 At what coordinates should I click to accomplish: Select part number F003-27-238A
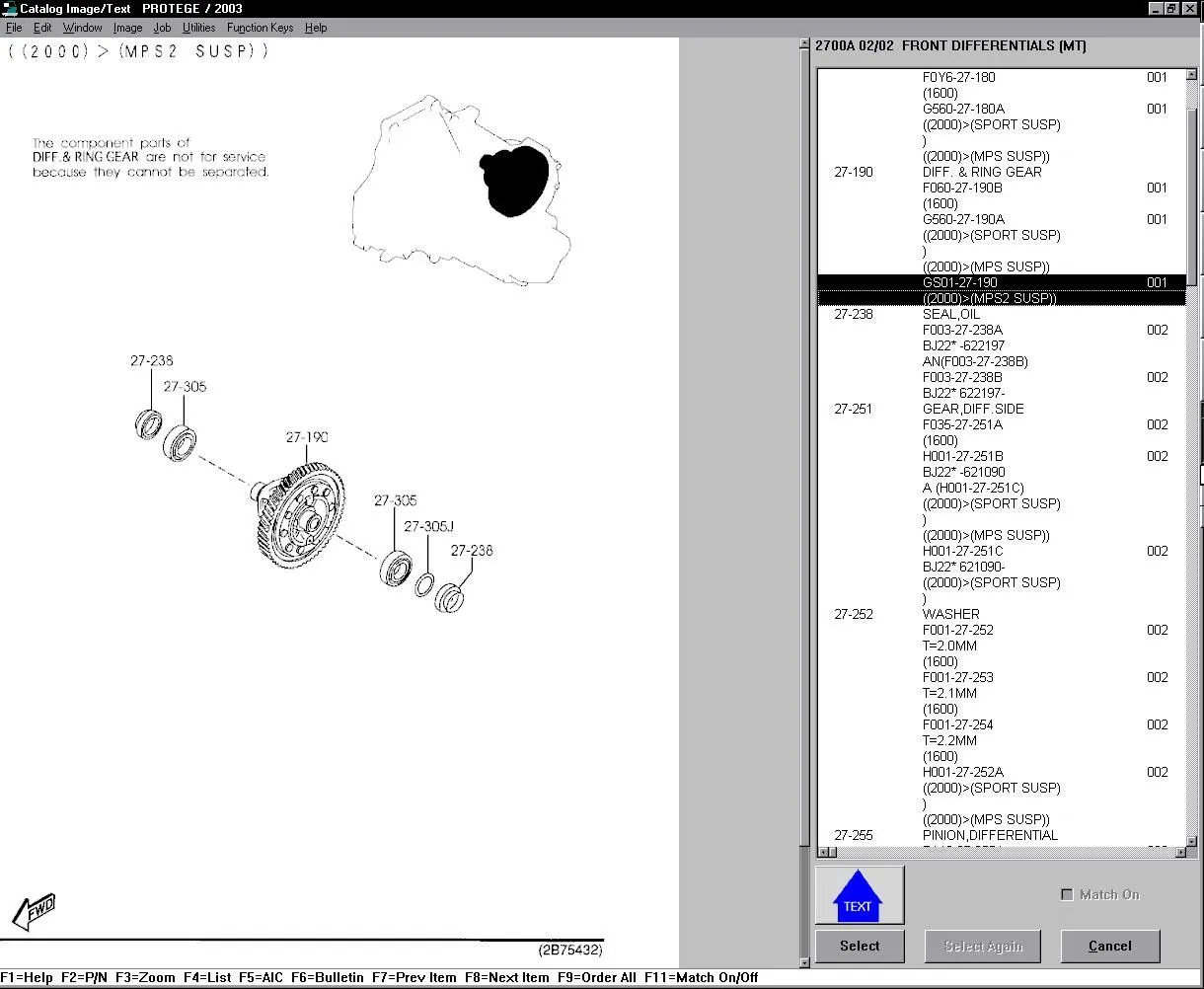pyautogui.click(x=962, y=330)
